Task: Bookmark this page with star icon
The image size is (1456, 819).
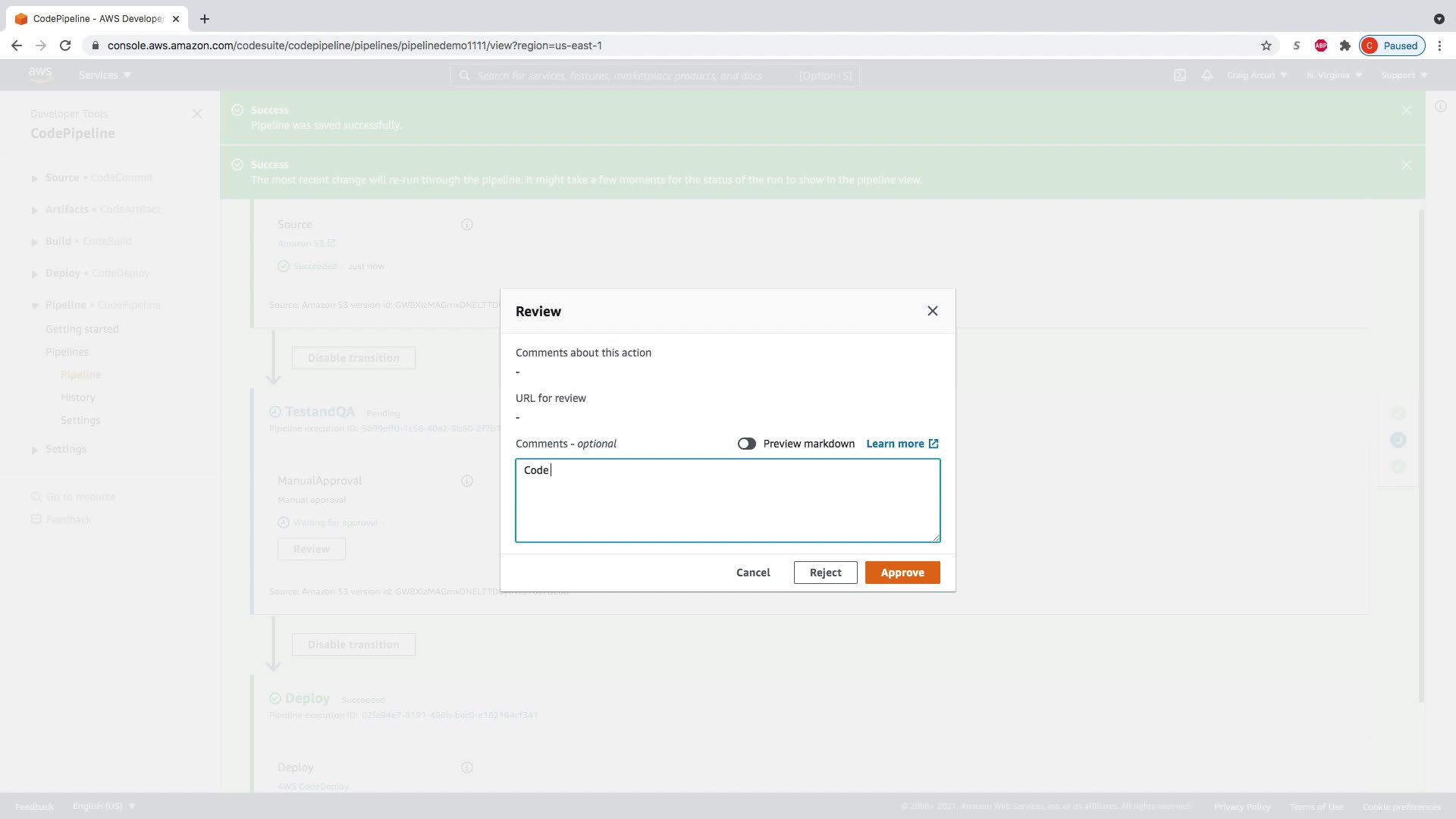Action: [1266, 45]
